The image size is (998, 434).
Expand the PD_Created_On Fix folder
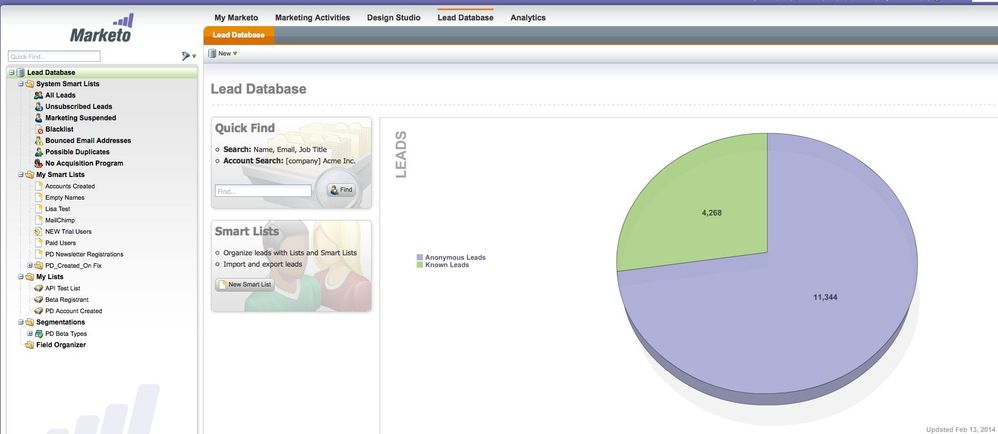(30, 265)
